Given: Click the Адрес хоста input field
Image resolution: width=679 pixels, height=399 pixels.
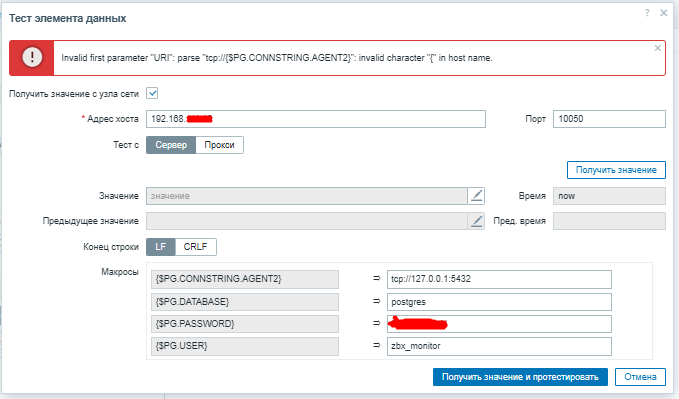Looking at the screenshot, I should 316,119.
